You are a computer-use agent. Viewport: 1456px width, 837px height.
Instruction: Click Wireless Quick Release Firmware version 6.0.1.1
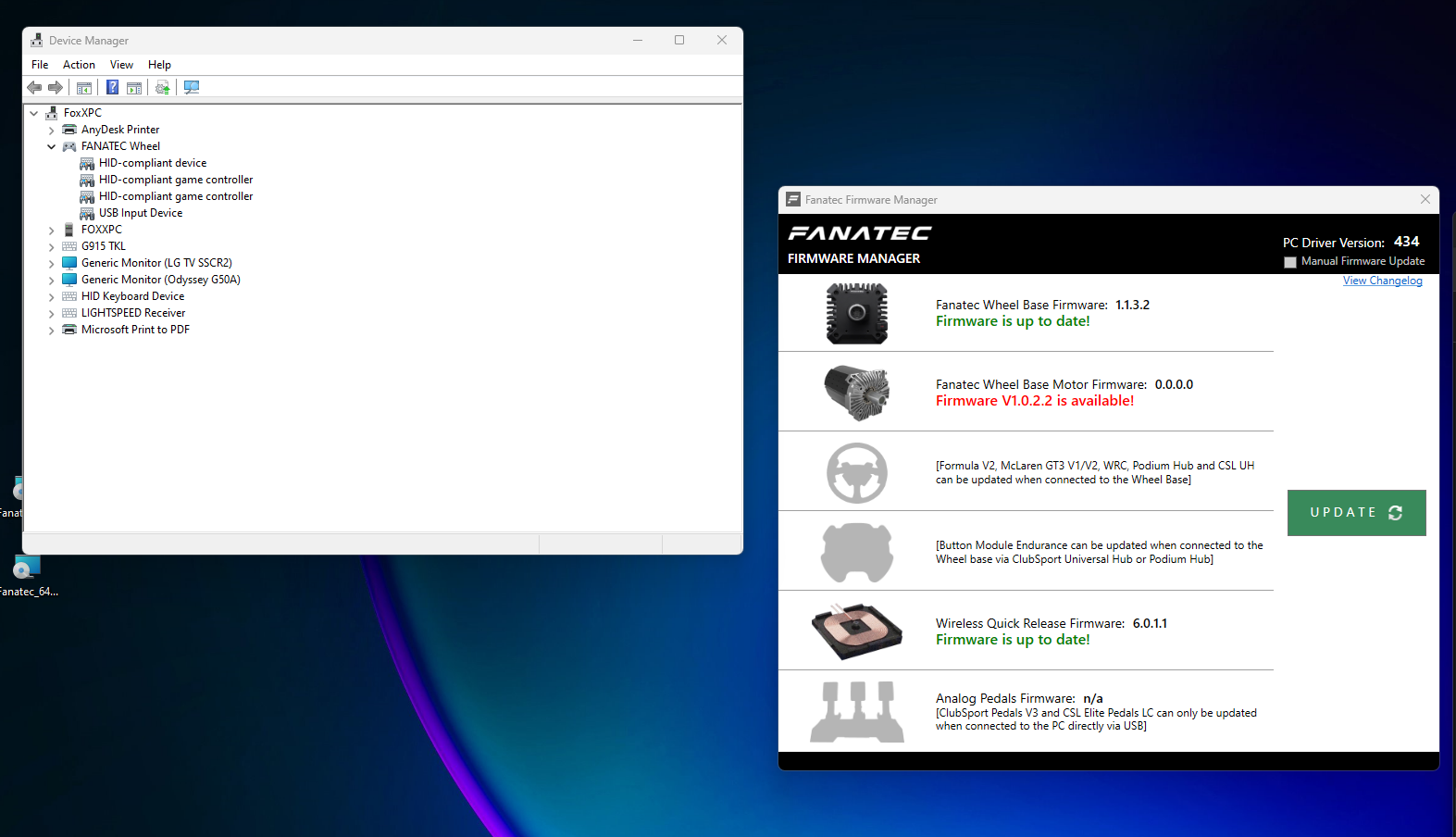click(x=1150, y=623)
